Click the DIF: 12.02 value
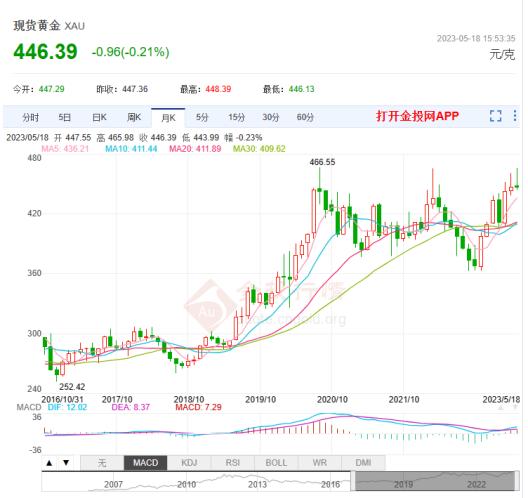 click(x=67, y=407)
